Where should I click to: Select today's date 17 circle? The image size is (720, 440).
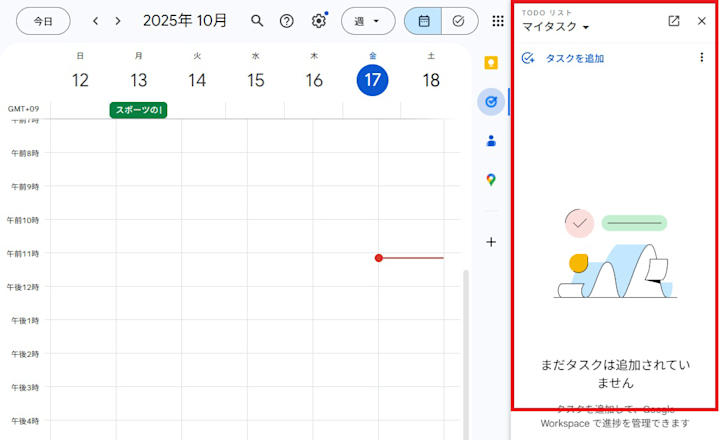point(372,80)
